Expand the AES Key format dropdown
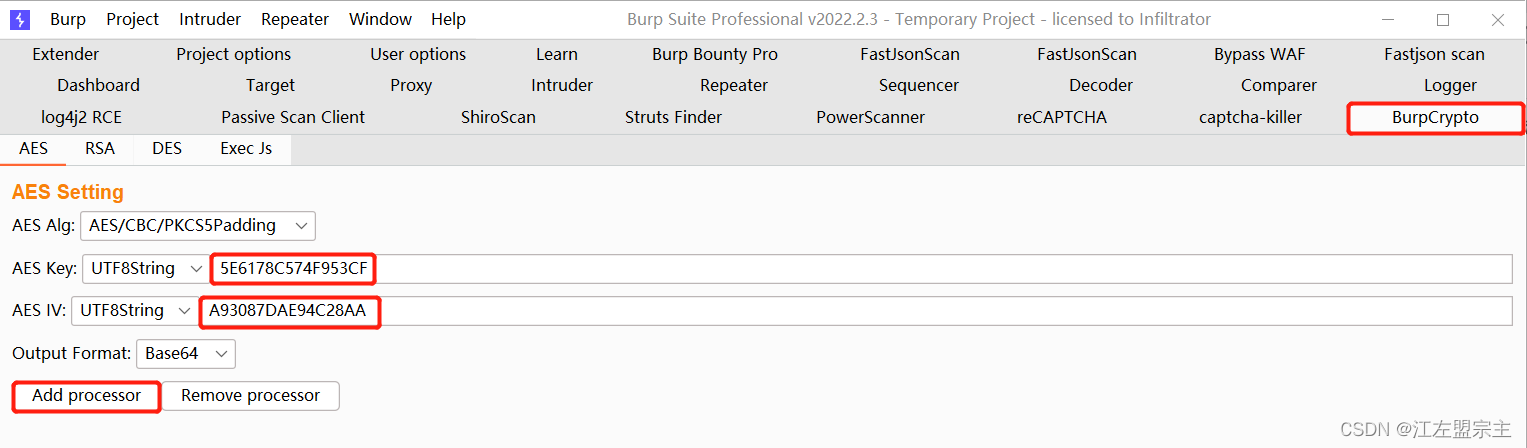The height and width of the screenshot is (448, 1527). 145,269
